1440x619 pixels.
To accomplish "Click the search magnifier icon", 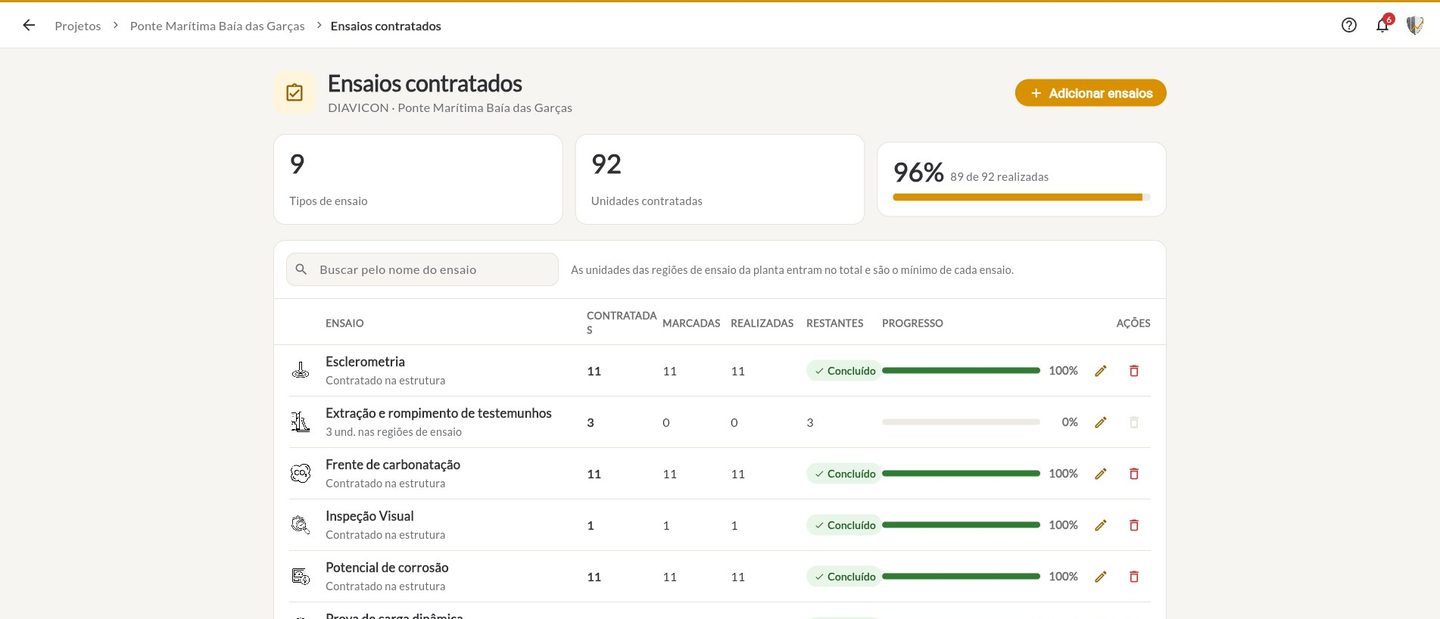I will coord(301,269).
